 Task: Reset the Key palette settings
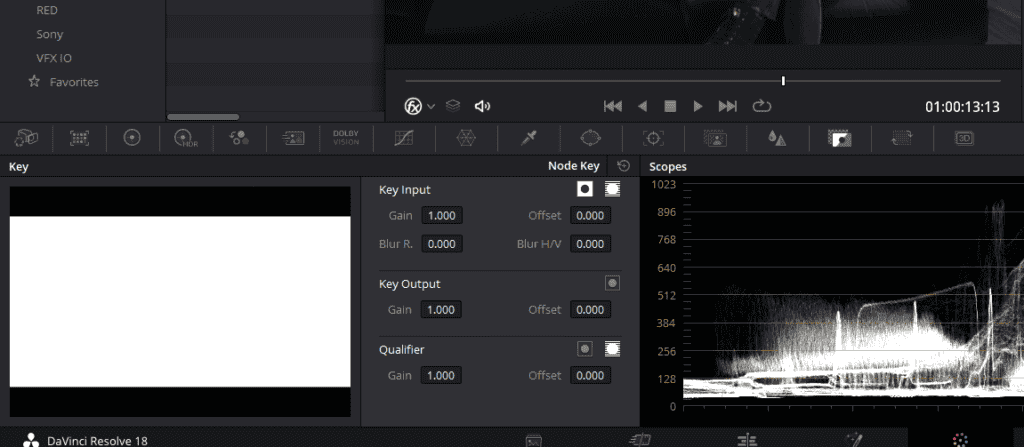[624, 166]
